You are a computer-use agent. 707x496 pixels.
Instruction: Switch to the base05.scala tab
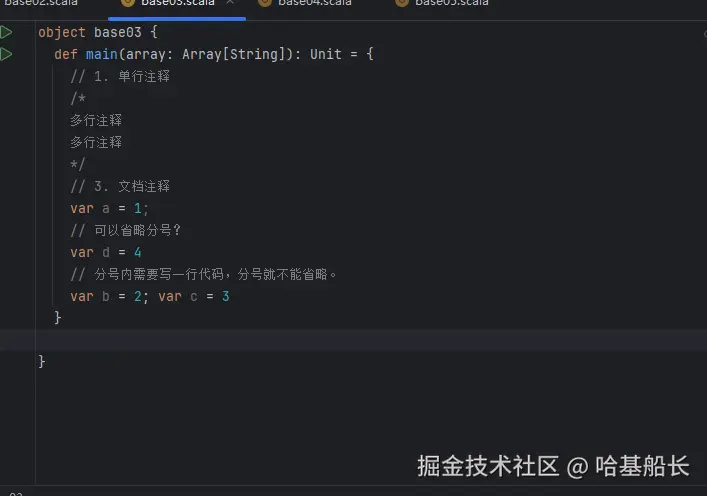tap(451, 3)
